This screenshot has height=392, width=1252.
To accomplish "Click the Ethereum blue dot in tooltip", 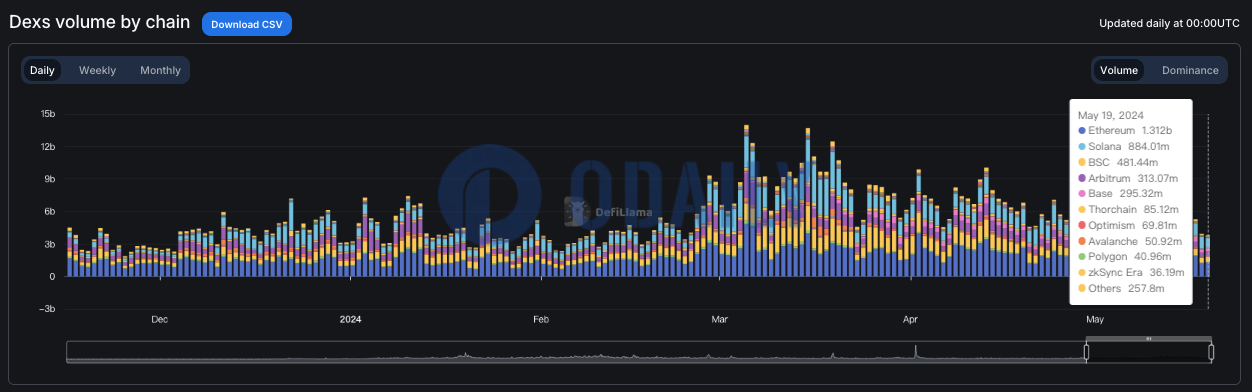I will [1082, 131].
